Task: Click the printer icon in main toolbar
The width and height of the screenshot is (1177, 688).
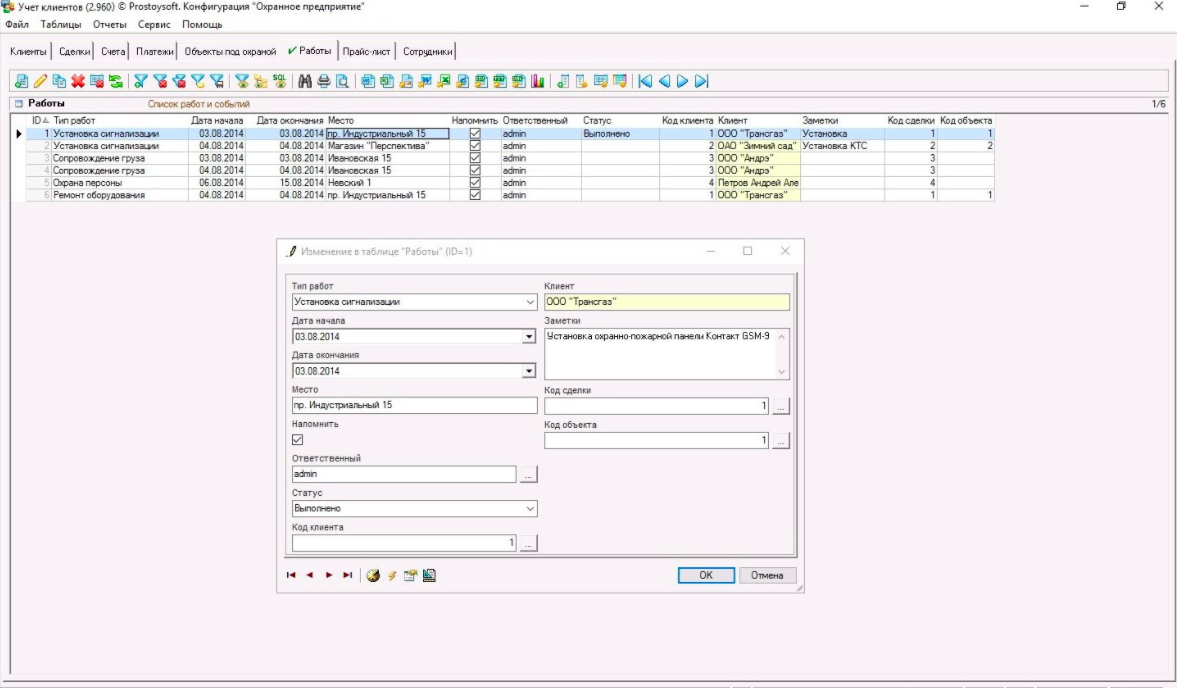Action: click(x=324, y=81)
